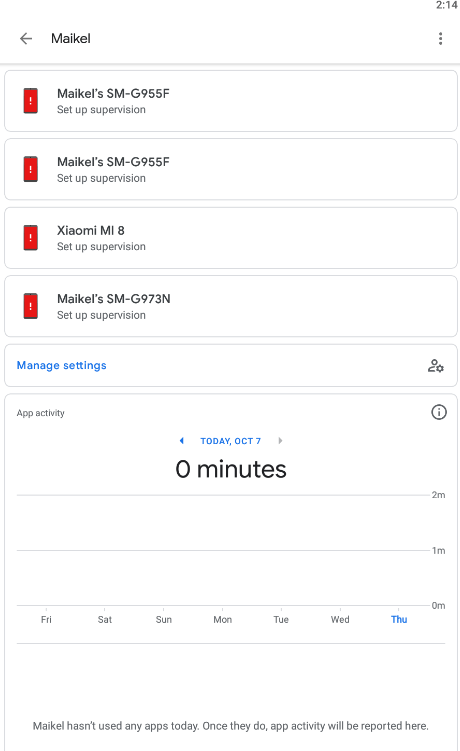Open the Xiaomi MI 8 device card
Viewport: 460px width, 751px height.
click(231, 238)
